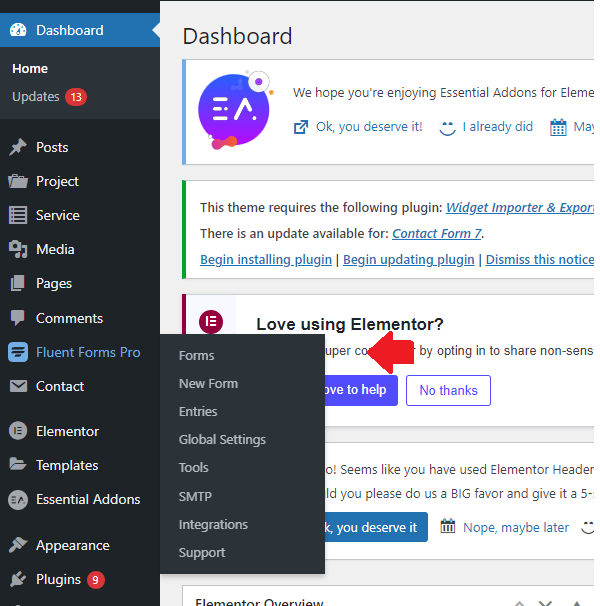Screen dimensions: 600x606
Task: Click the Appearance paintbrush icon
Action: click(x=18, y=545)
